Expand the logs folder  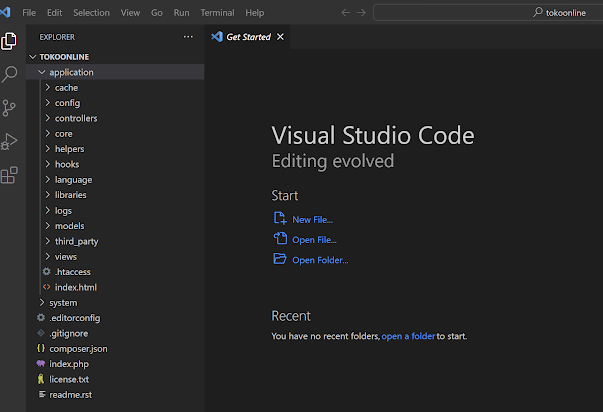tap(48, 210)
